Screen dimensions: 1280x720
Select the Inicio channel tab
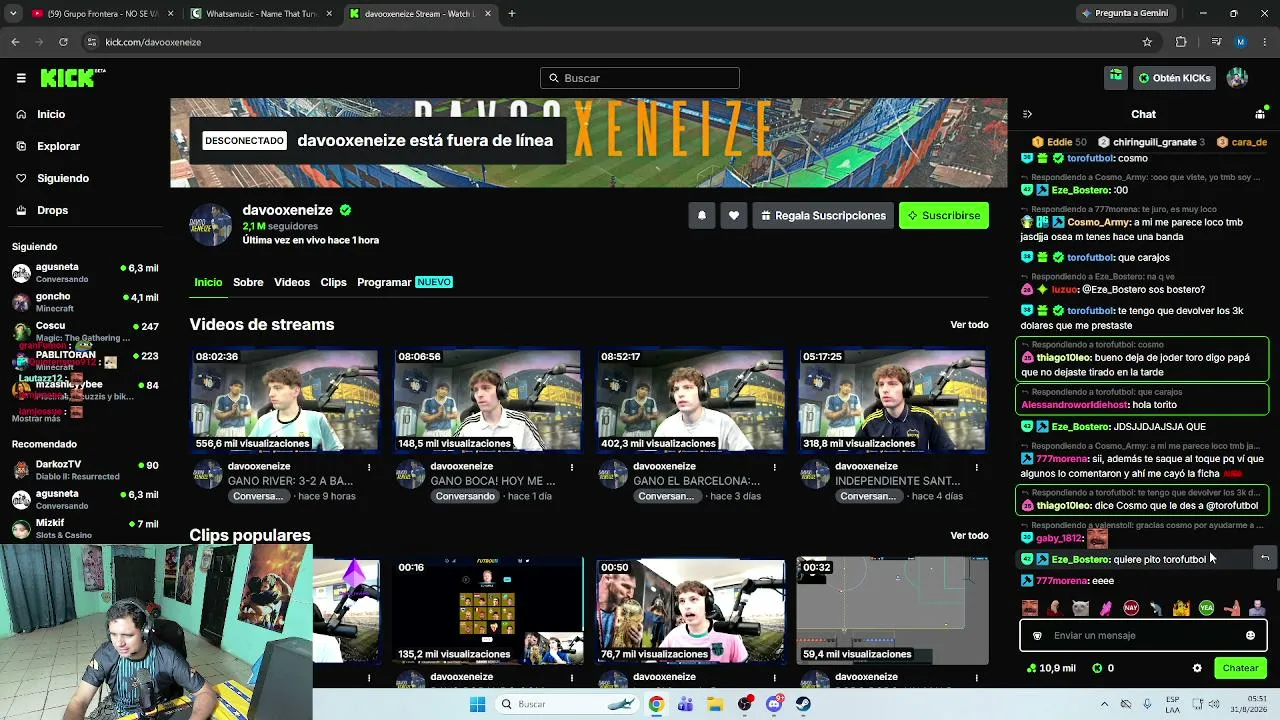(x=208, y=282)
